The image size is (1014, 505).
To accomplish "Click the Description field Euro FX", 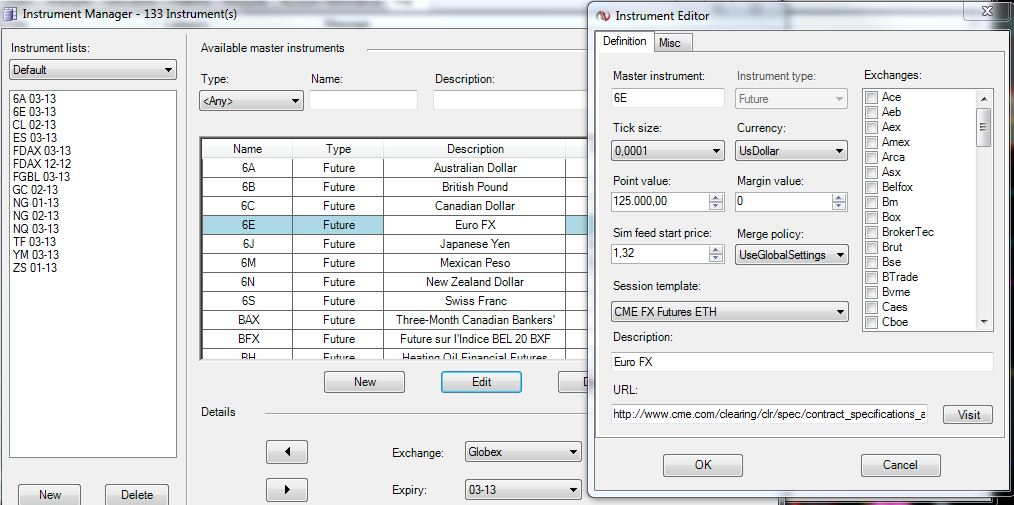I will (x=802, y=362).
